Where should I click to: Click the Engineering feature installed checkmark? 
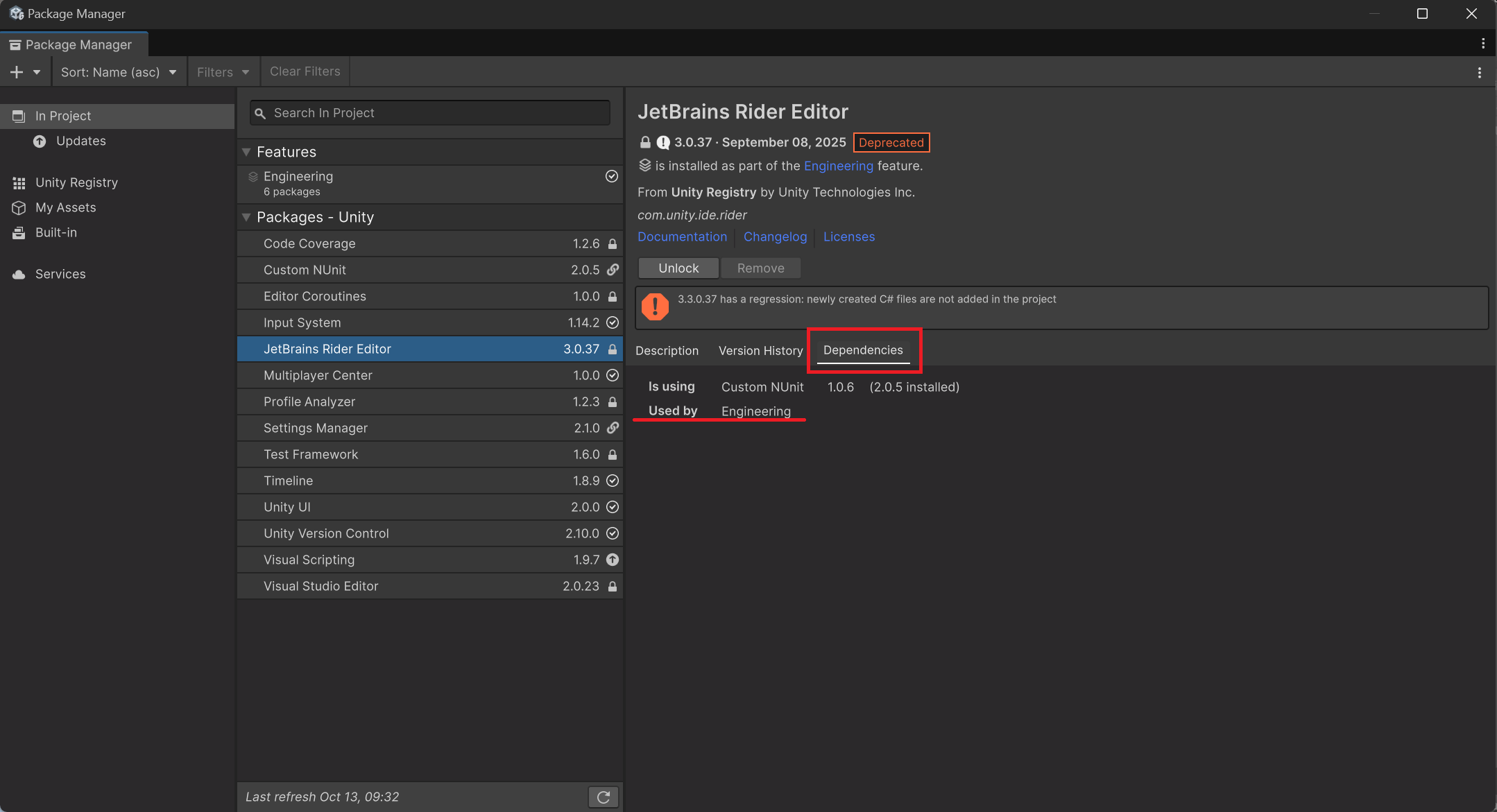pos(611,176)
